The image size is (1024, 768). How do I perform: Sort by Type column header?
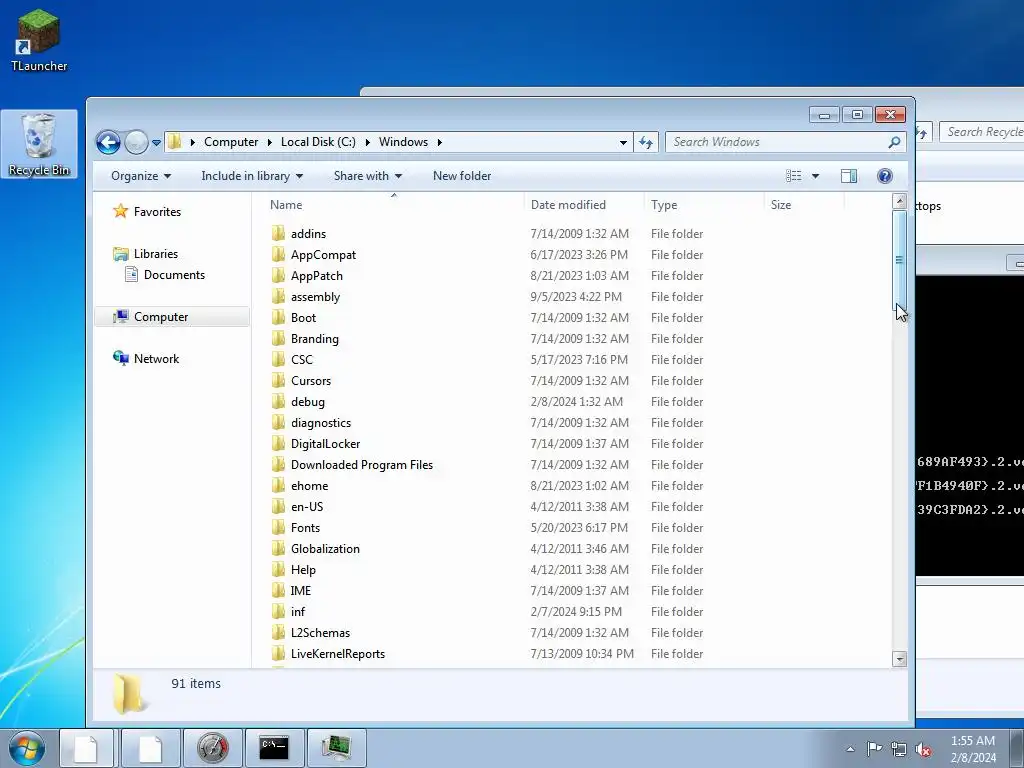[664, 204]
